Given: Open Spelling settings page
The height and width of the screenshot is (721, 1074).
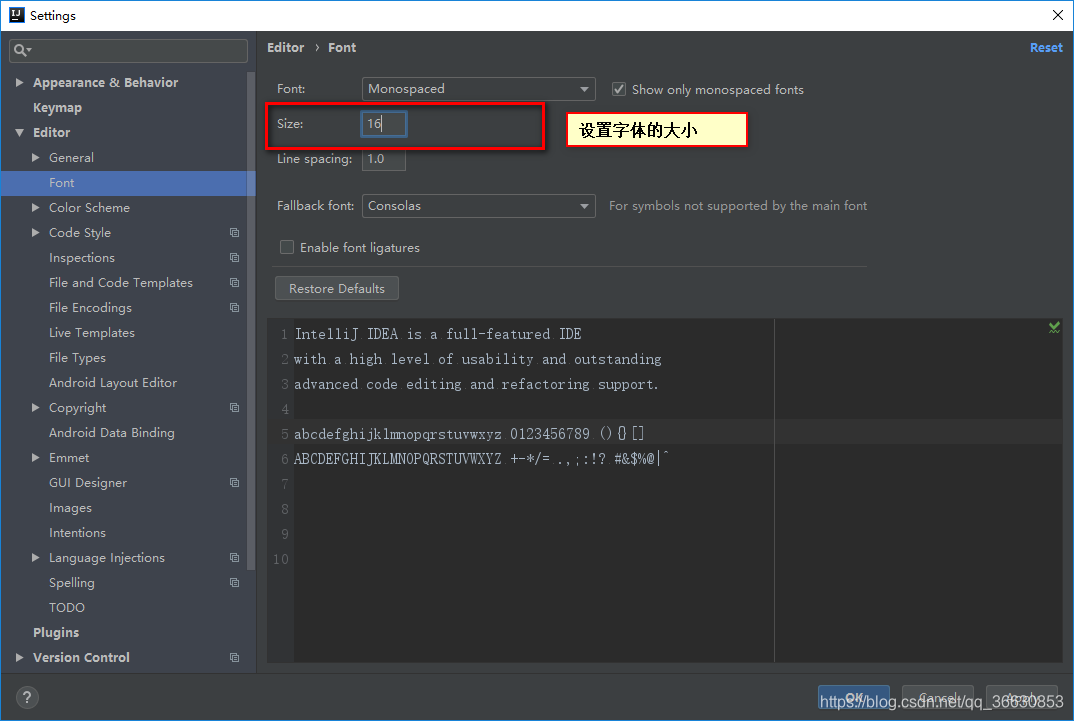Looking at the screenshot, I should pyautogui.click(x=72, y=583).
